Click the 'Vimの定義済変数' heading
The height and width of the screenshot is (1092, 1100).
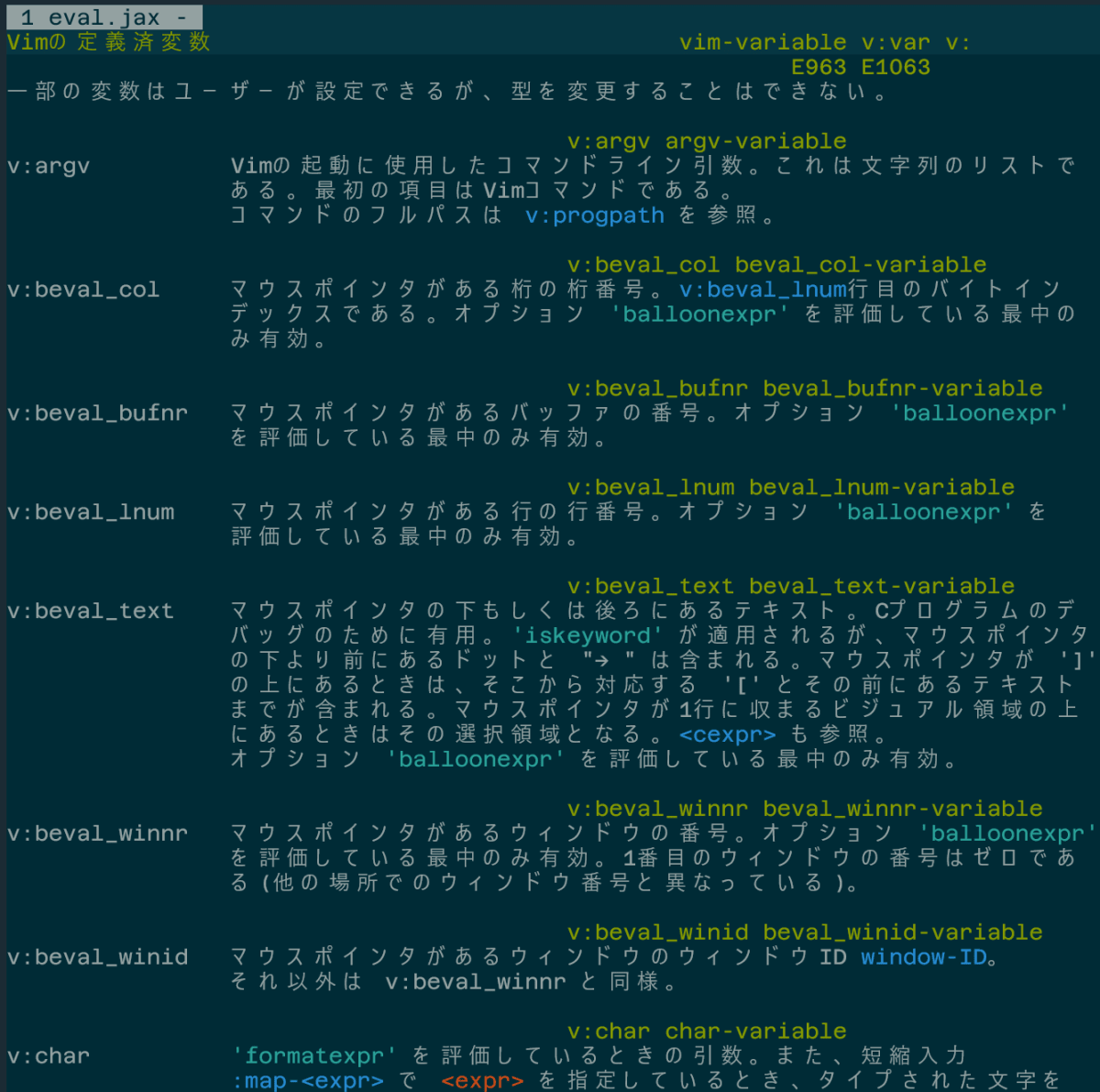point(109,42)
